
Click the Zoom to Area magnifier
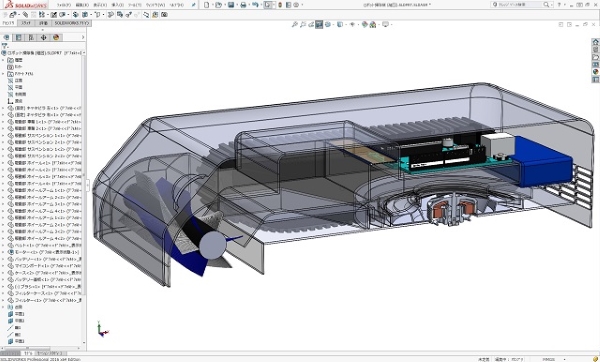click(302, 24)
